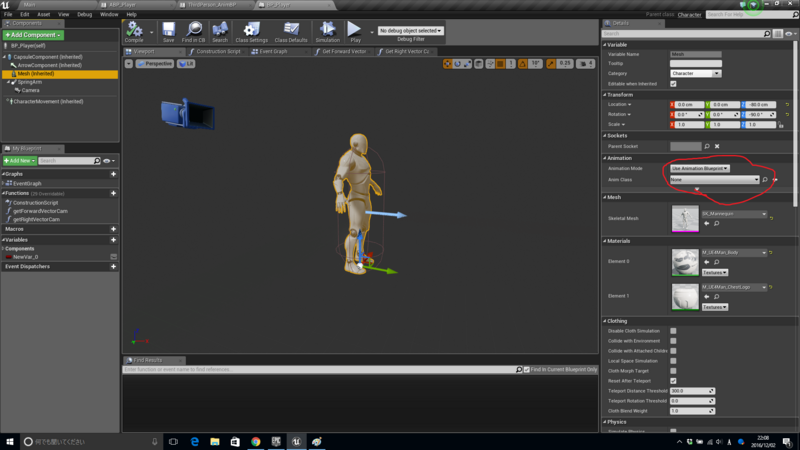
Task: Click Location X value field
Action: (x=687, y=105)
